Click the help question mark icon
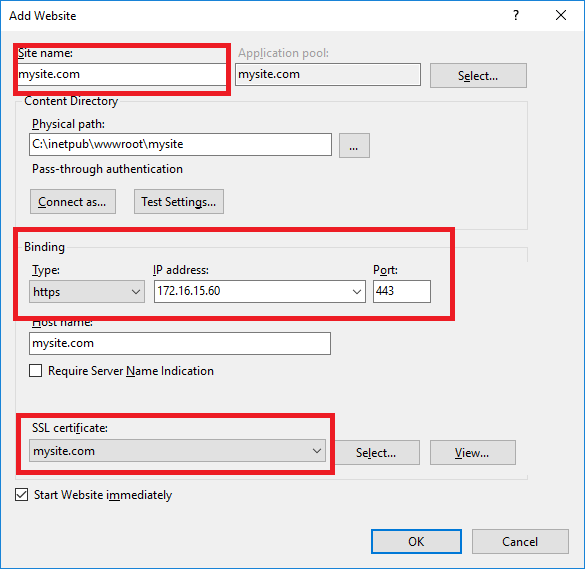Screen dimensions: 585x569 click(x=516, y=15)
